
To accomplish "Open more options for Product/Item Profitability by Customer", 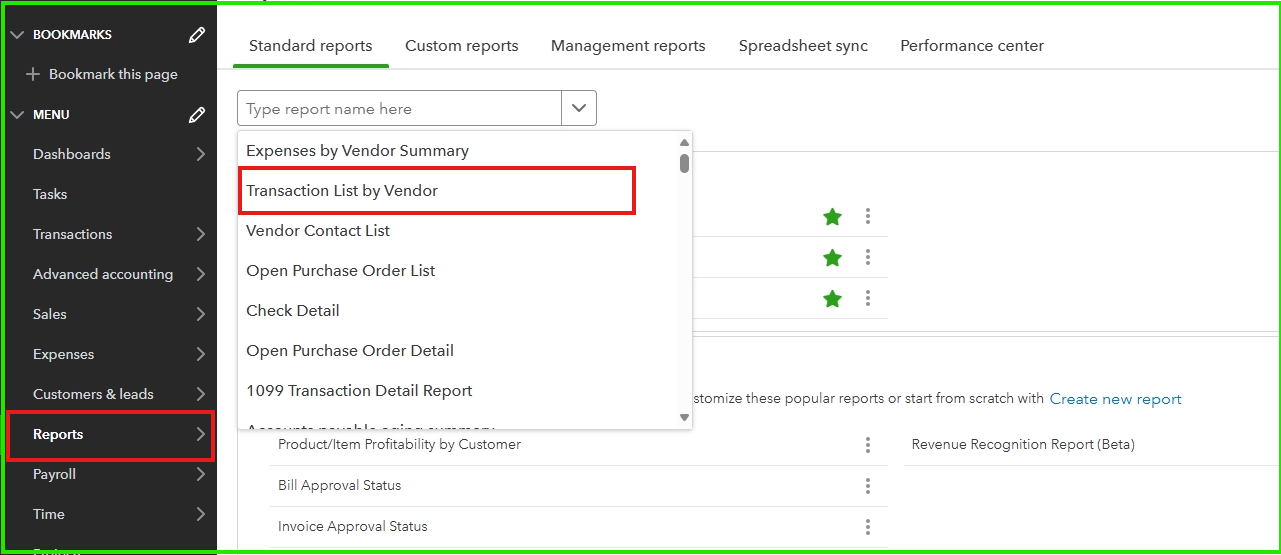I will coord(868,445).
